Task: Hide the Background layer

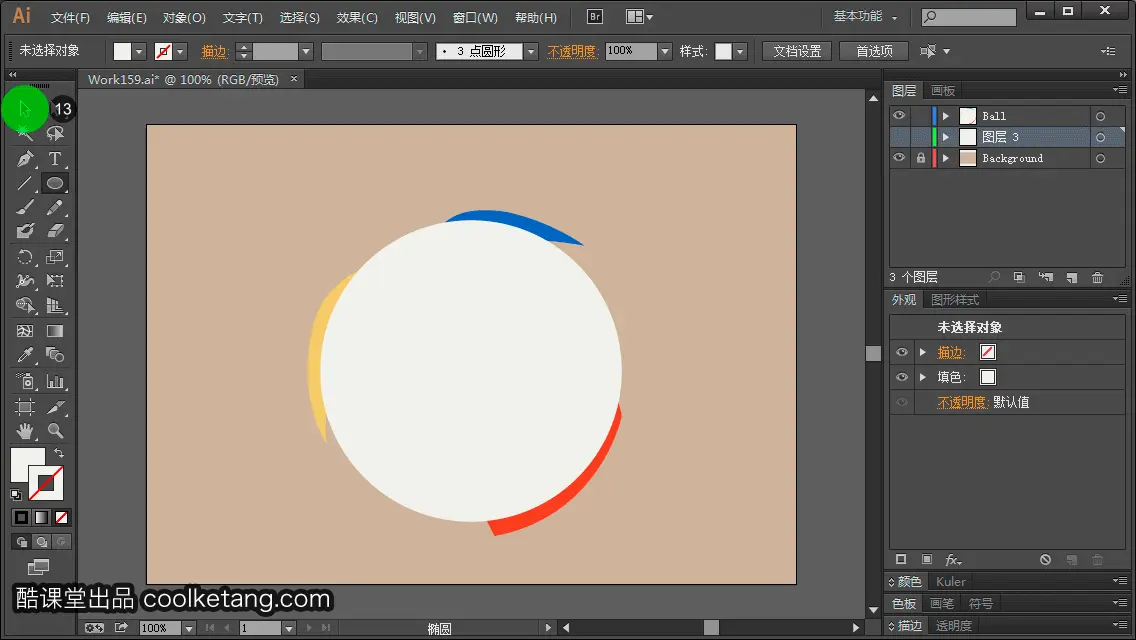Action: (899, 157)
